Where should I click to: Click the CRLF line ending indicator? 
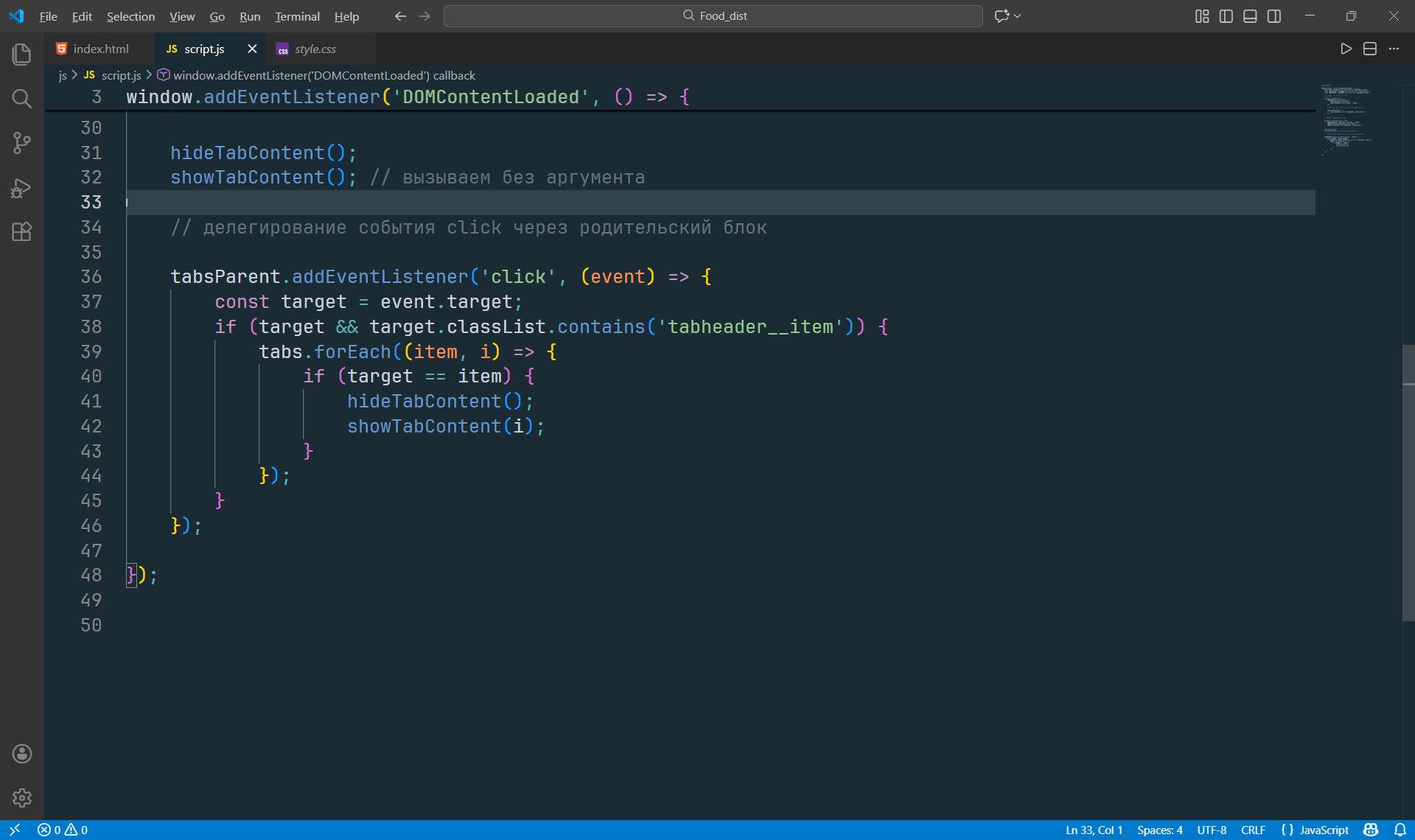coord(1253,830)
